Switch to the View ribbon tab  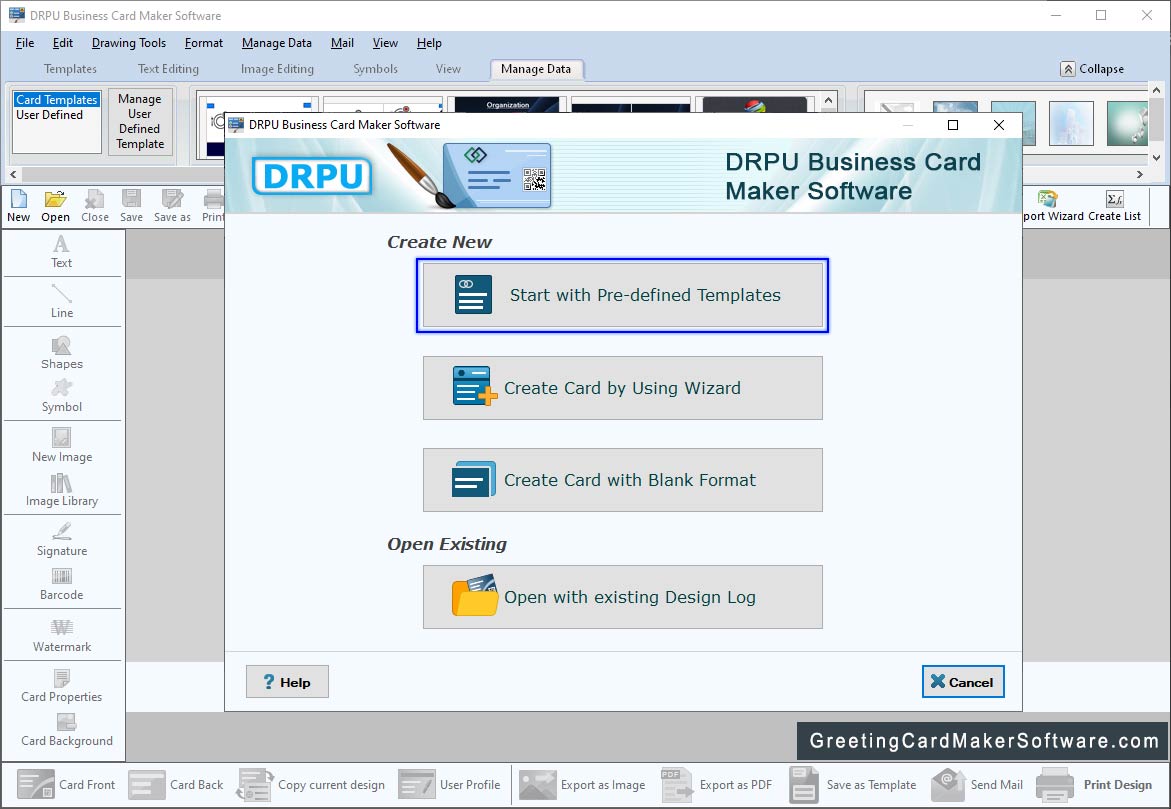(448, 69)
